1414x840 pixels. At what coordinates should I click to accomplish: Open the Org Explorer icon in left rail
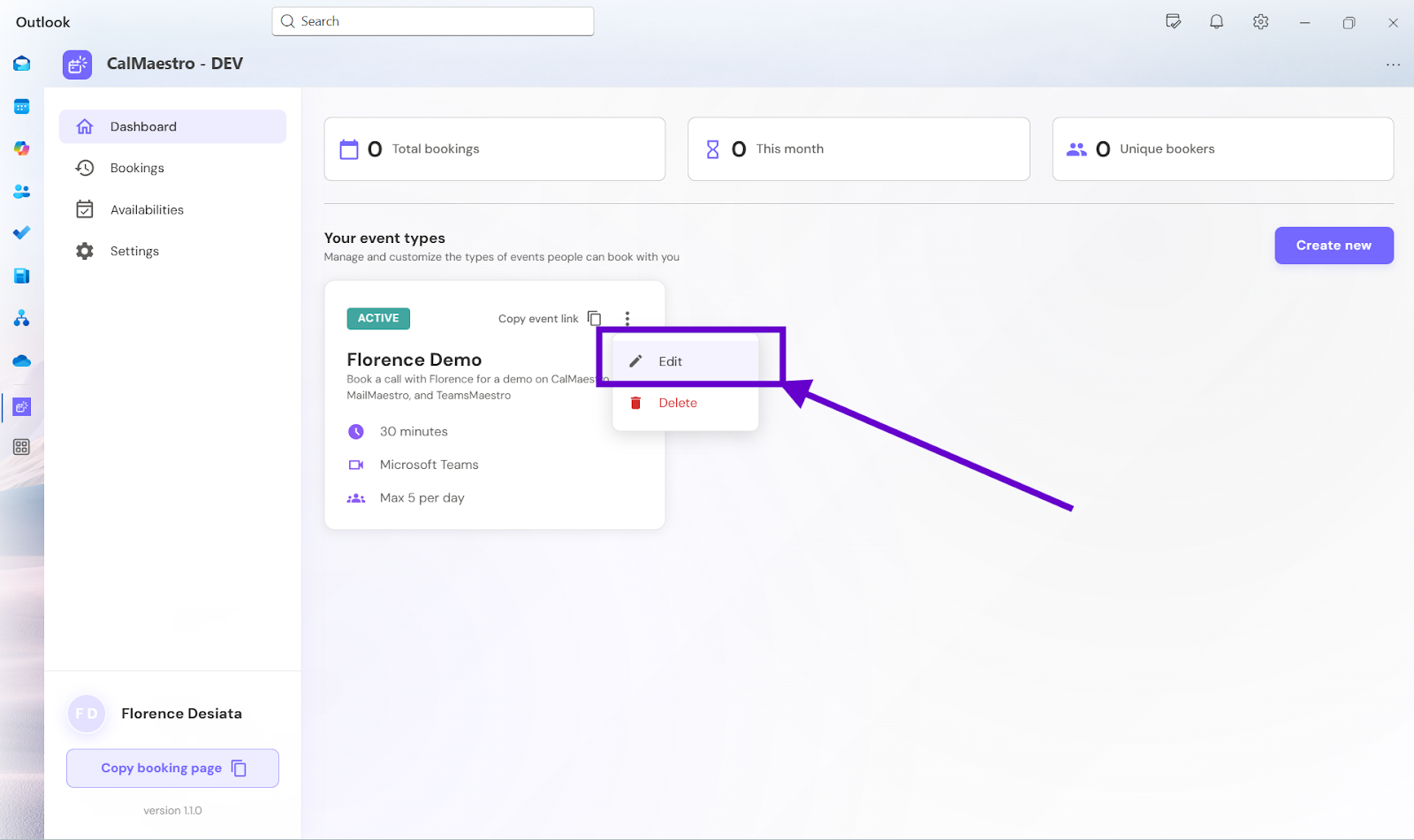22,318
